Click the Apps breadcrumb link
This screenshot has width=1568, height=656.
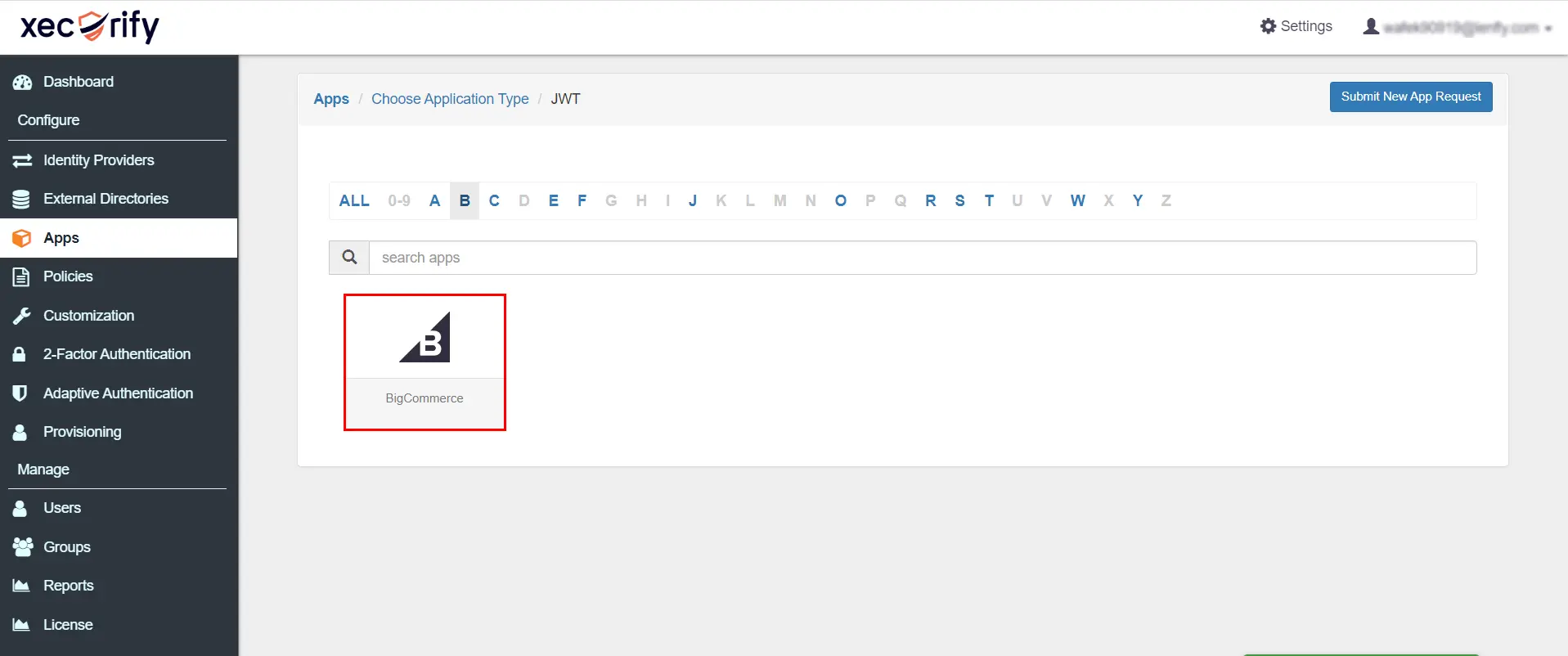[x=331, y=99]
